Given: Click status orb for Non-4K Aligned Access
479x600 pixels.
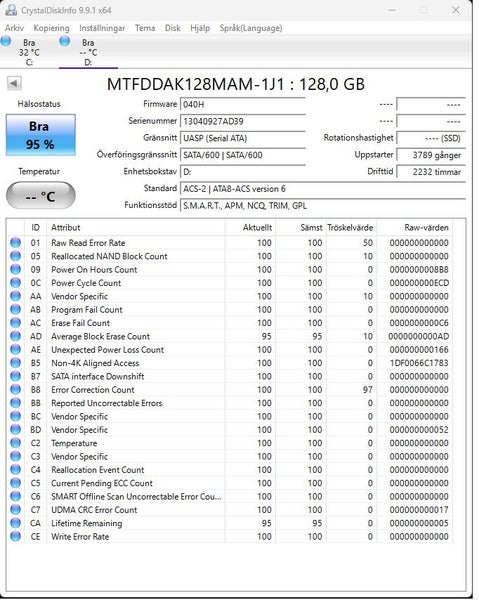Looking at the screenshot, I should 15,363.
